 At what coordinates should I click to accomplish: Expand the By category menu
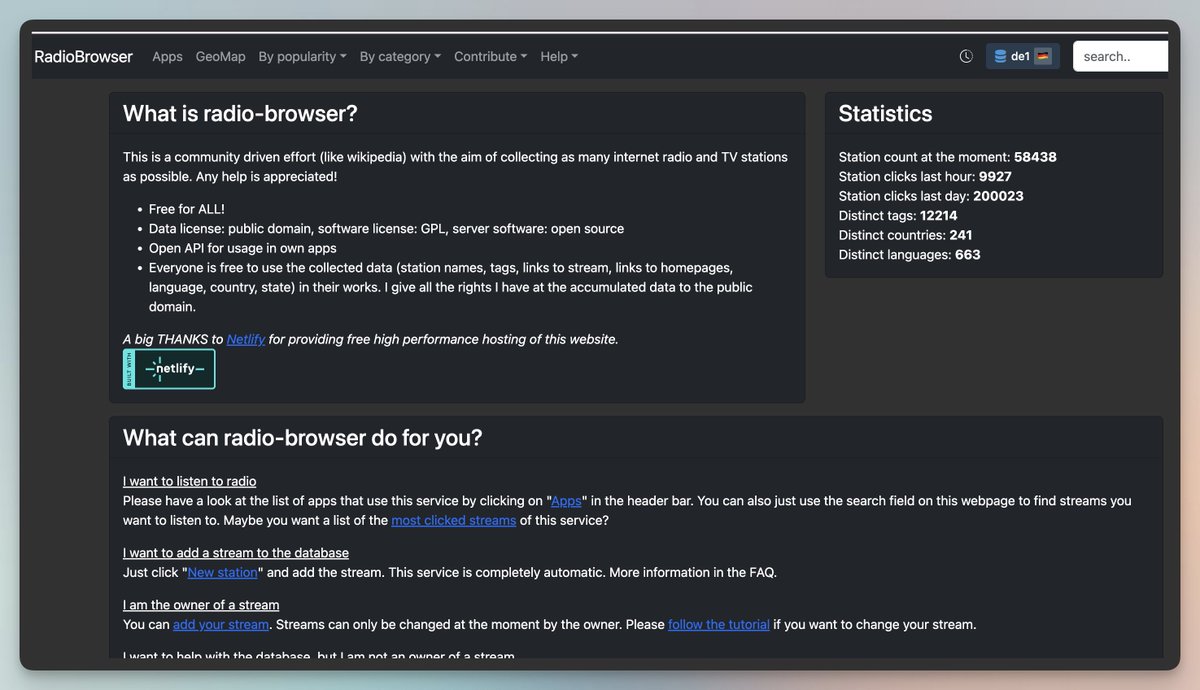(x=400, y=56)
